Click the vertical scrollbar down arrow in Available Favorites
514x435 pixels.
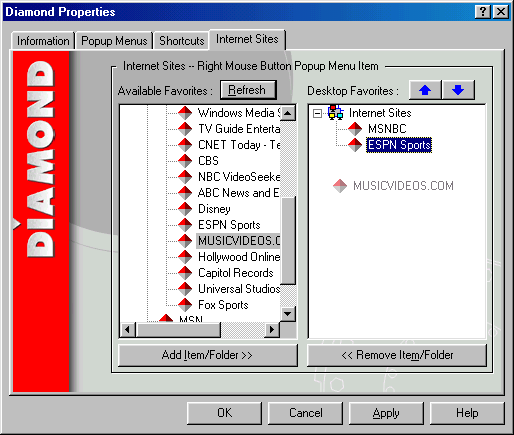[288, 314]
